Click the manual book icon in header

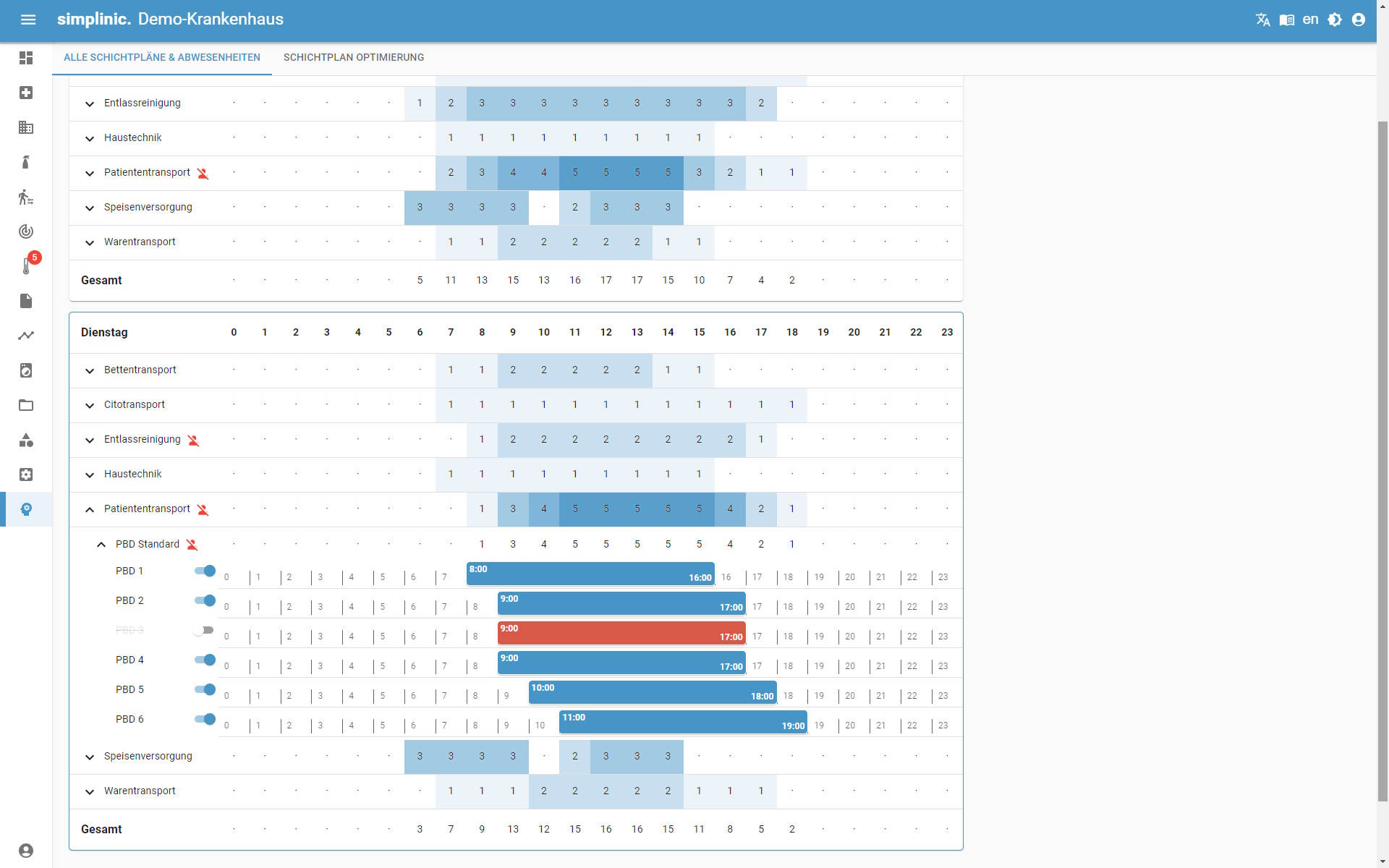[1286, 20]
